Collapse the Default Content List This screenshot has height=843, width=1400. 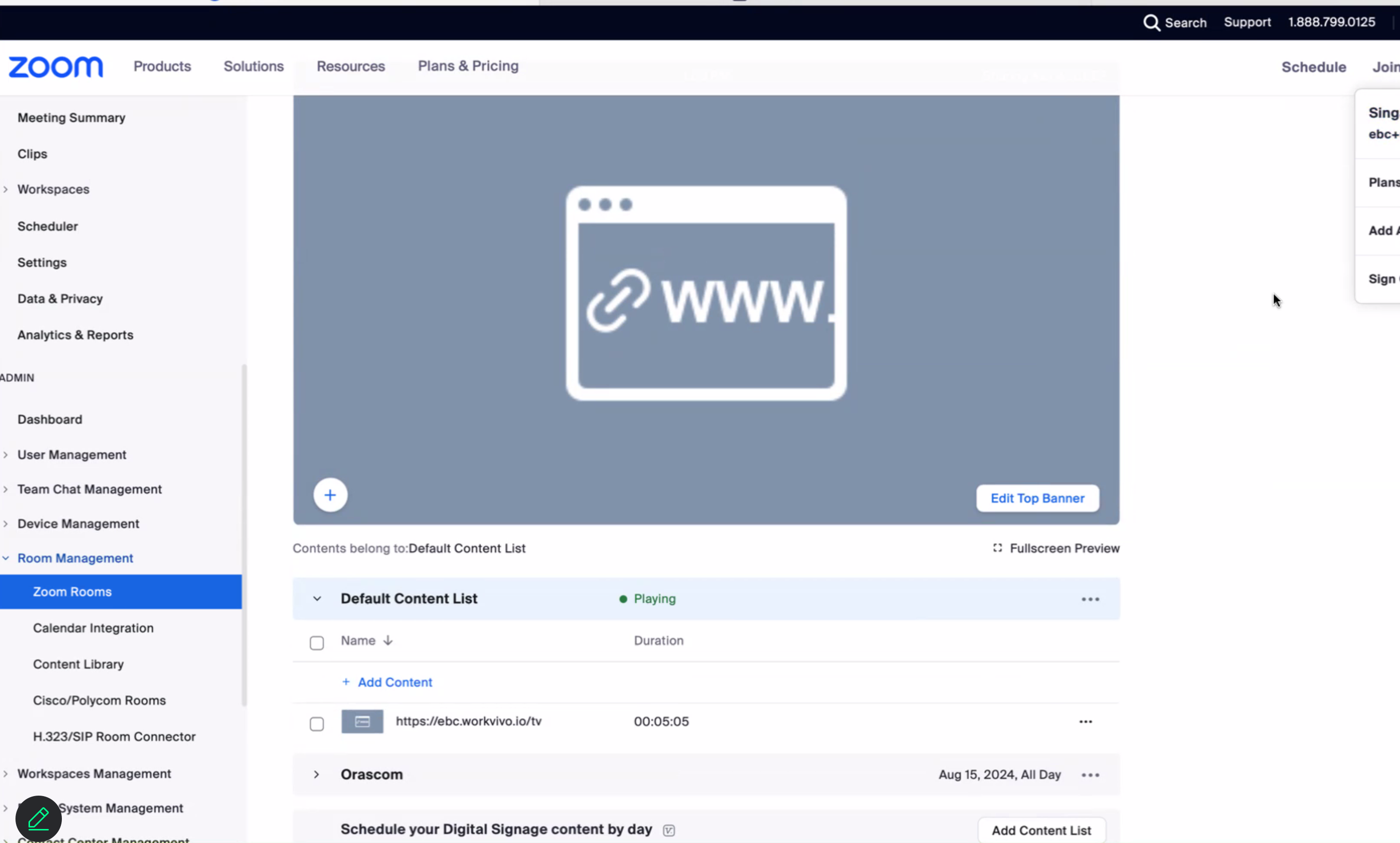point(317,599)
